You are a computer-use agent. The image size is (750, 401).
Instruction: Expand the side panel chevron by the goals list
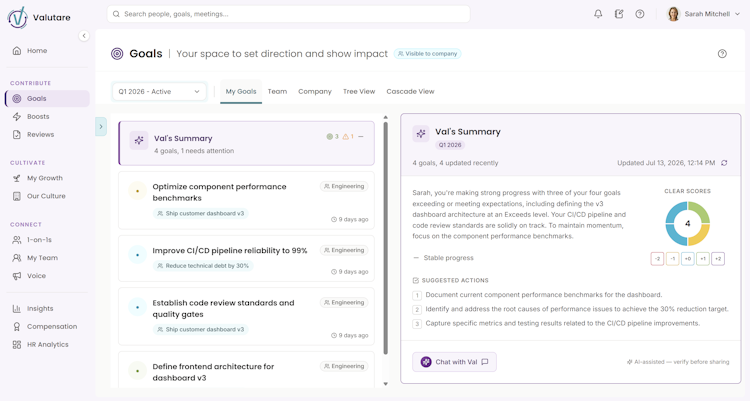(101, 127)
